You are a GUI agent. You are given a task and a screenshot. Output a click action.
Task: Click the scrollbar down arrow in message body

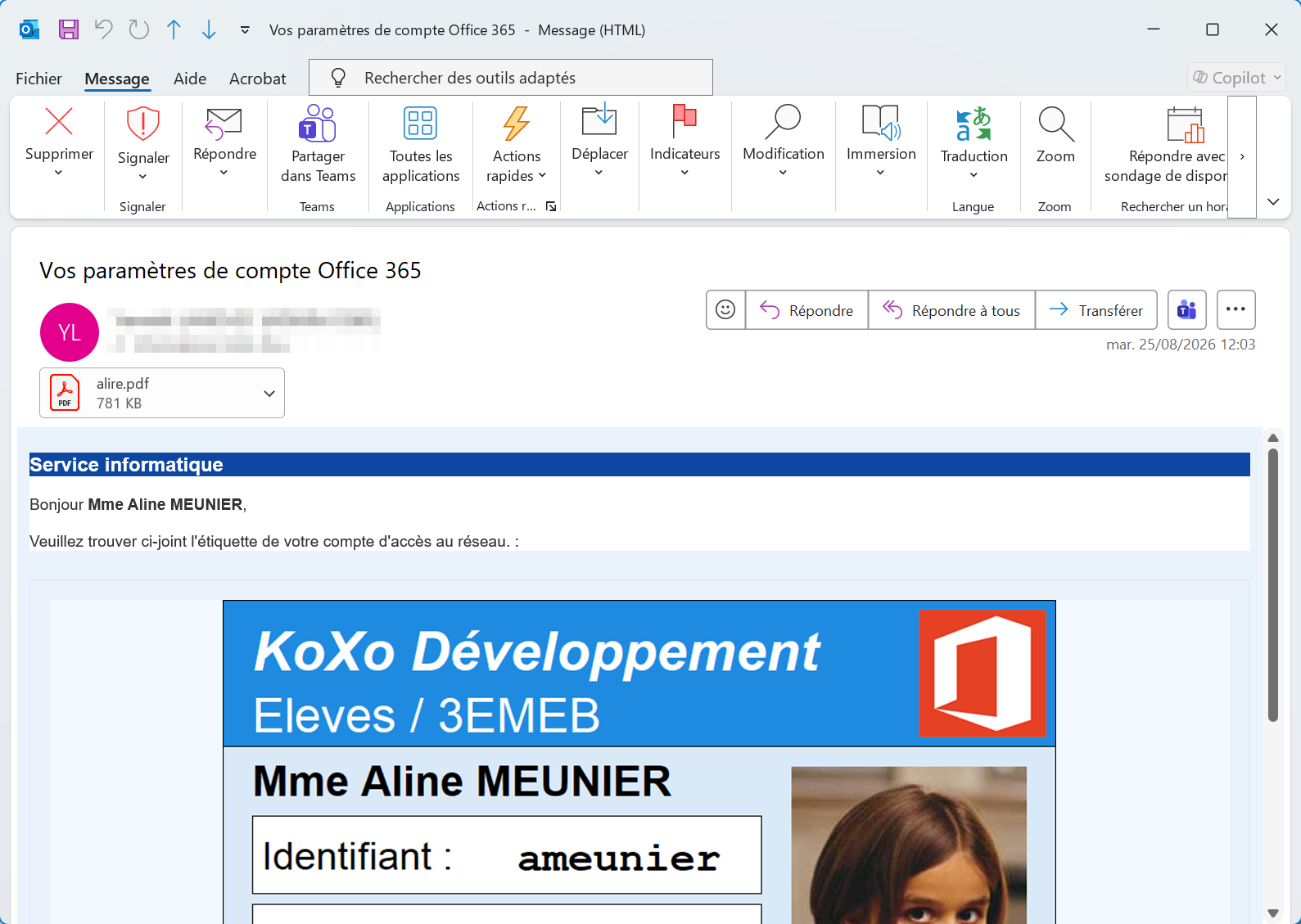(x=1272, y=913)
